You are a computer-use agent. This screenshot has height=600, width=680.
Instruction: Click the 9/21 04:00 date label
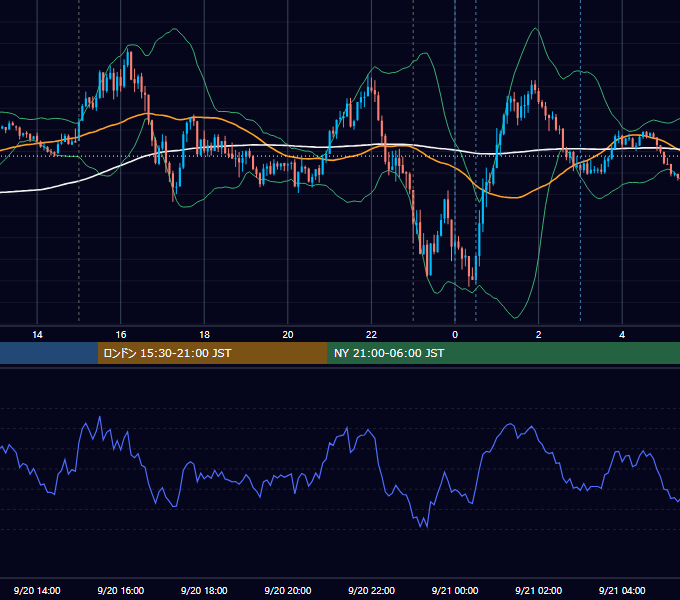pyautogui.click(x=622, y=590)
